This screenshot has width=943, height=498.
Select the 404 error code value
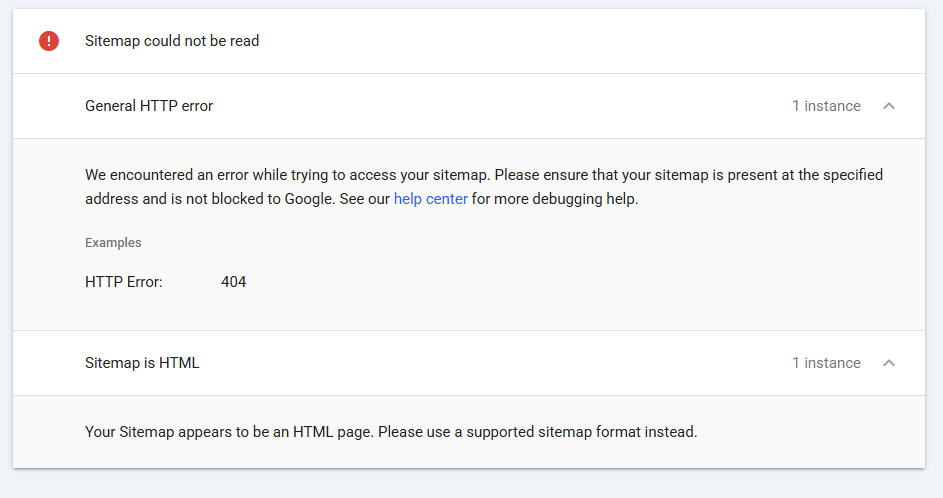click(x=233, y=282)
